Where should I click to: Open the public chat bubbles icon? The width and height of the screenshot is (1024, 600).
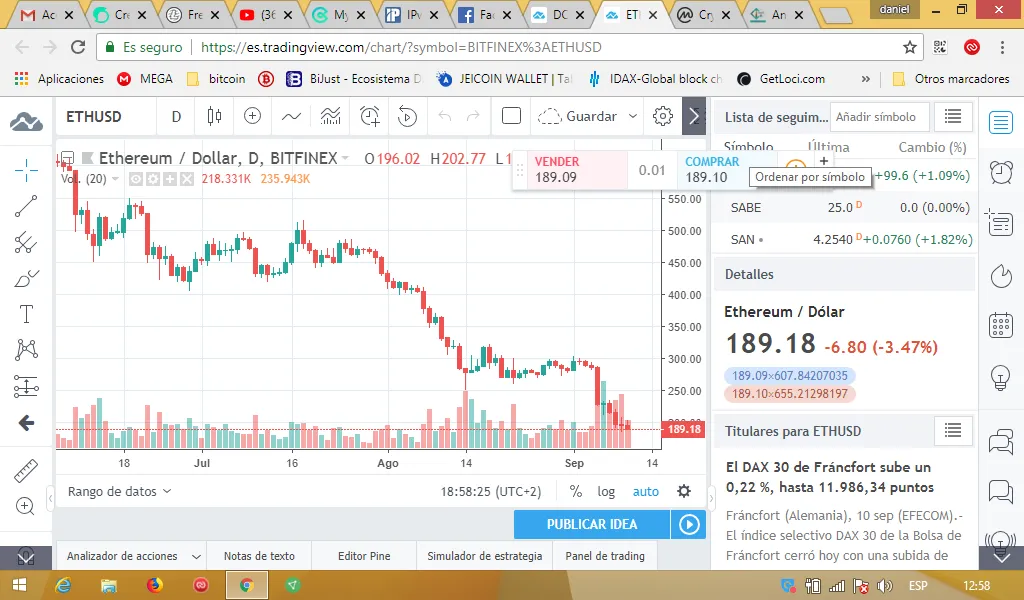click(x=1000, y=442)
